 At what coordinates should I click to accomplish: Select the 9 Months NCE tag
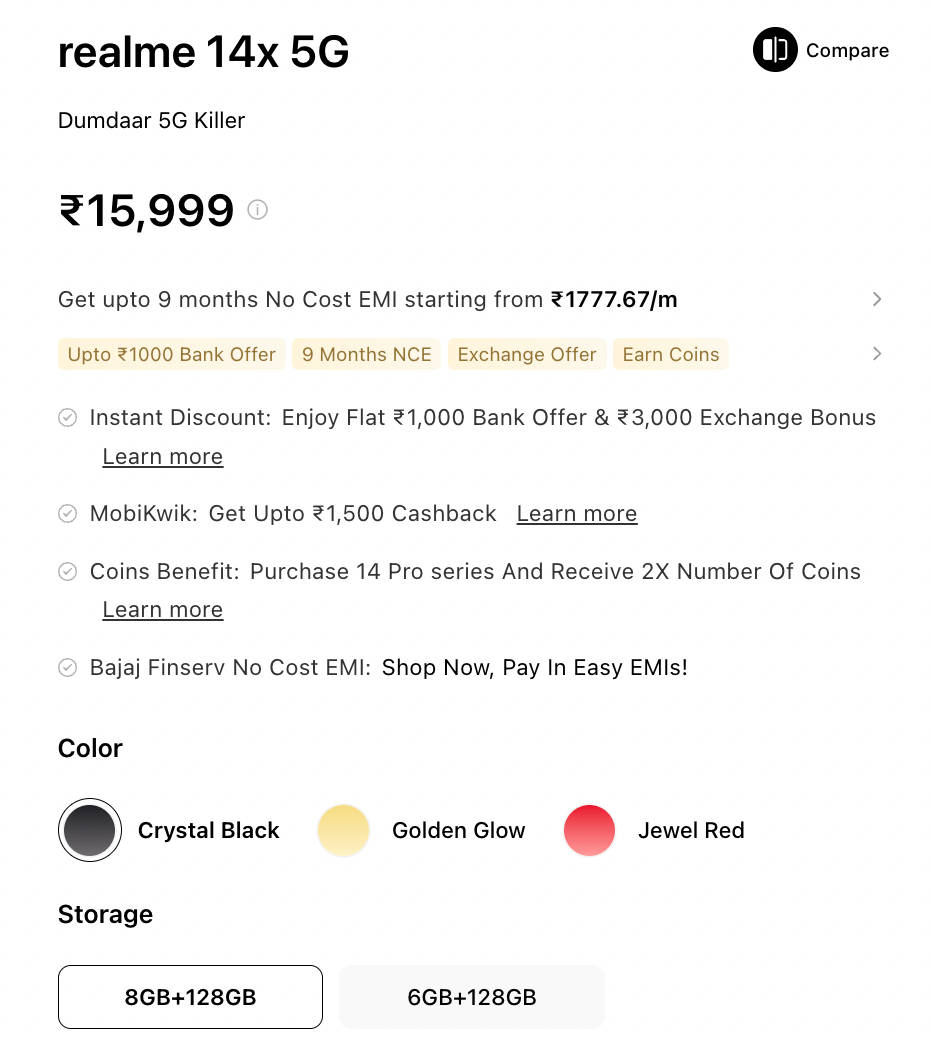click(x=367, y=355)
